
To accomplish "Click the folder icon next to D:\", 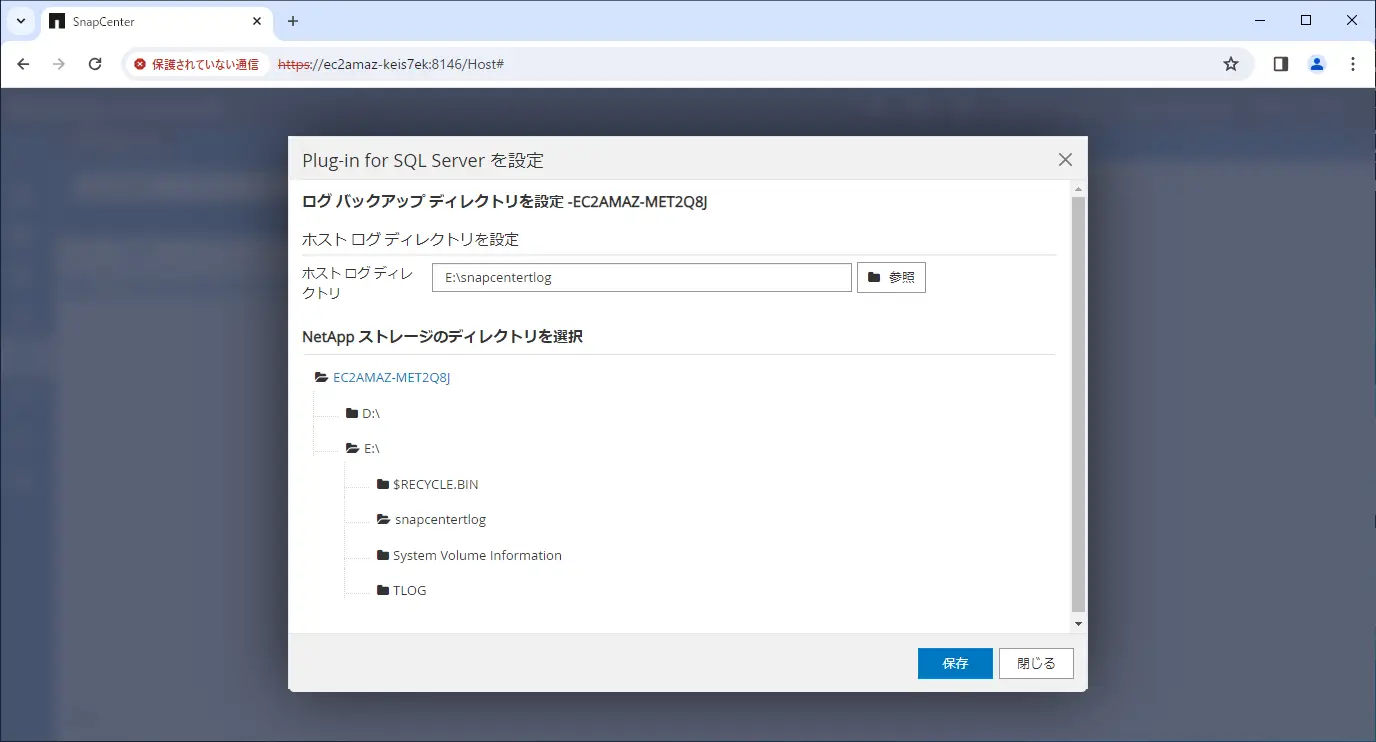I will [352, 413].
